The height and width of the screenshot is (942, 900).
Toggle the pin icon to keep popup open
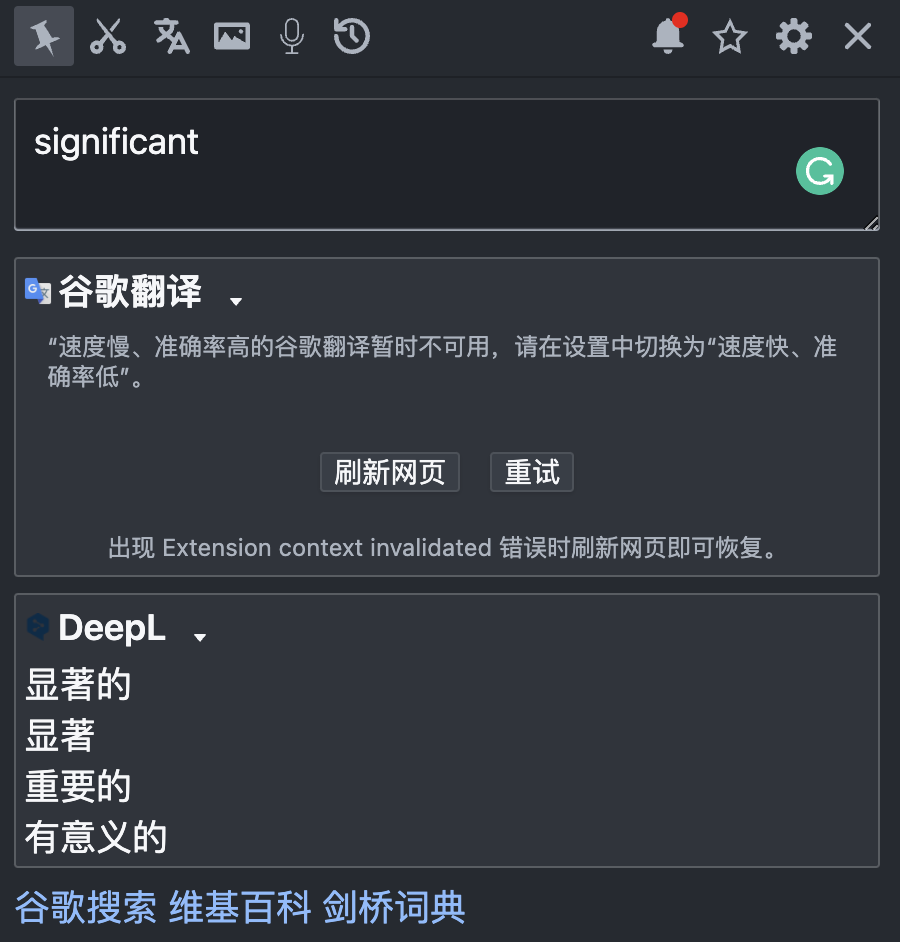pos(43,36)
